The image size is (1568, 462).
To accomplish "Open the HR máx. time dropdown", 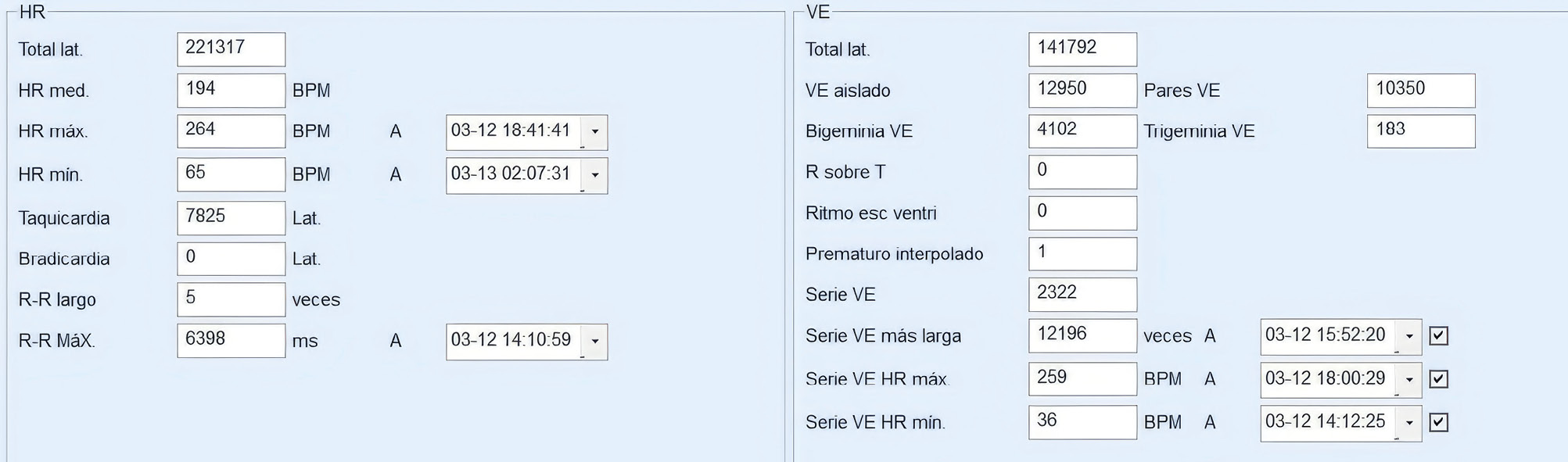I will pos(594,132).
